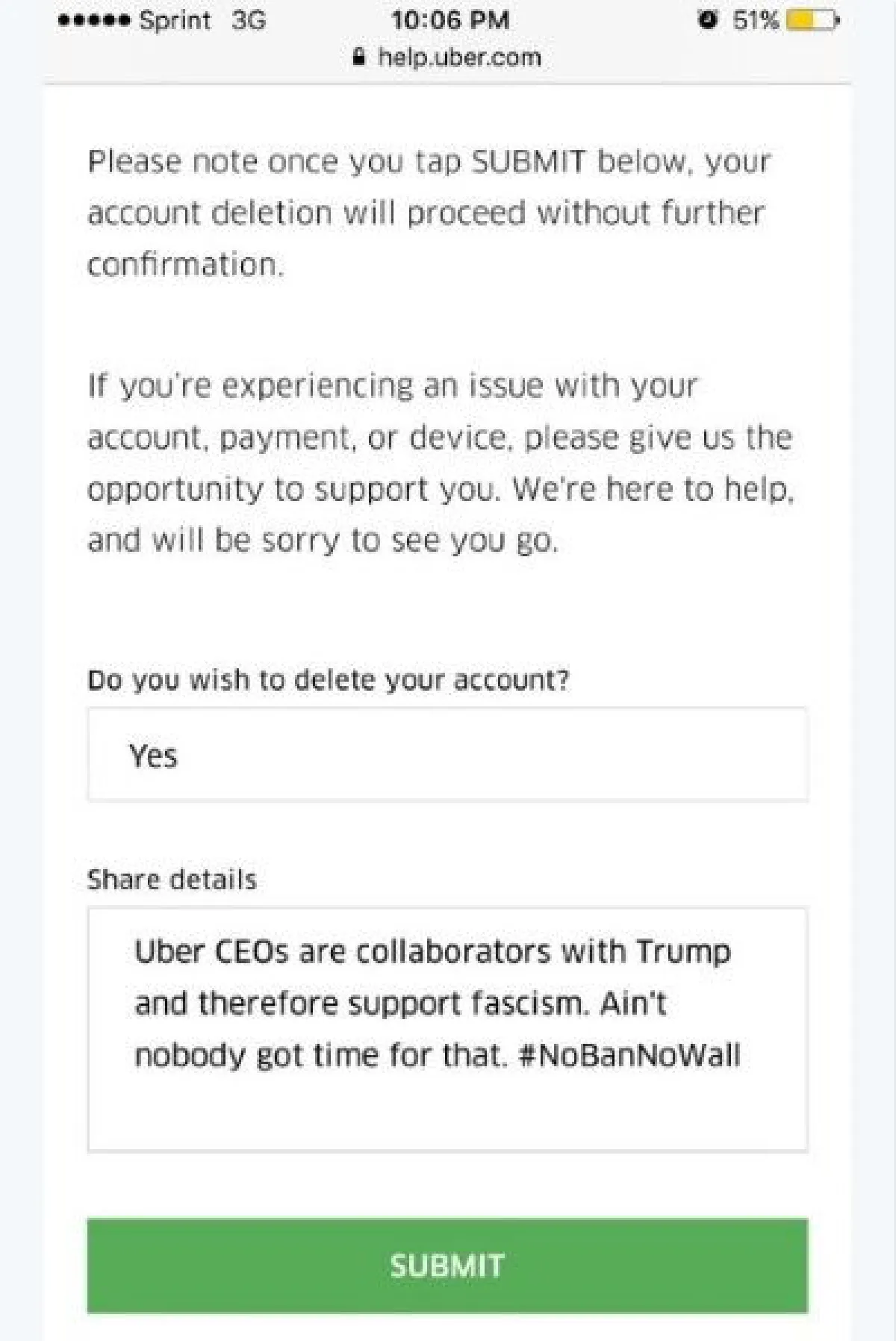This screenshot has height=1341, width=896.
Task: Click the 'We're here to help' paragraph
Action: pos(441,463)
